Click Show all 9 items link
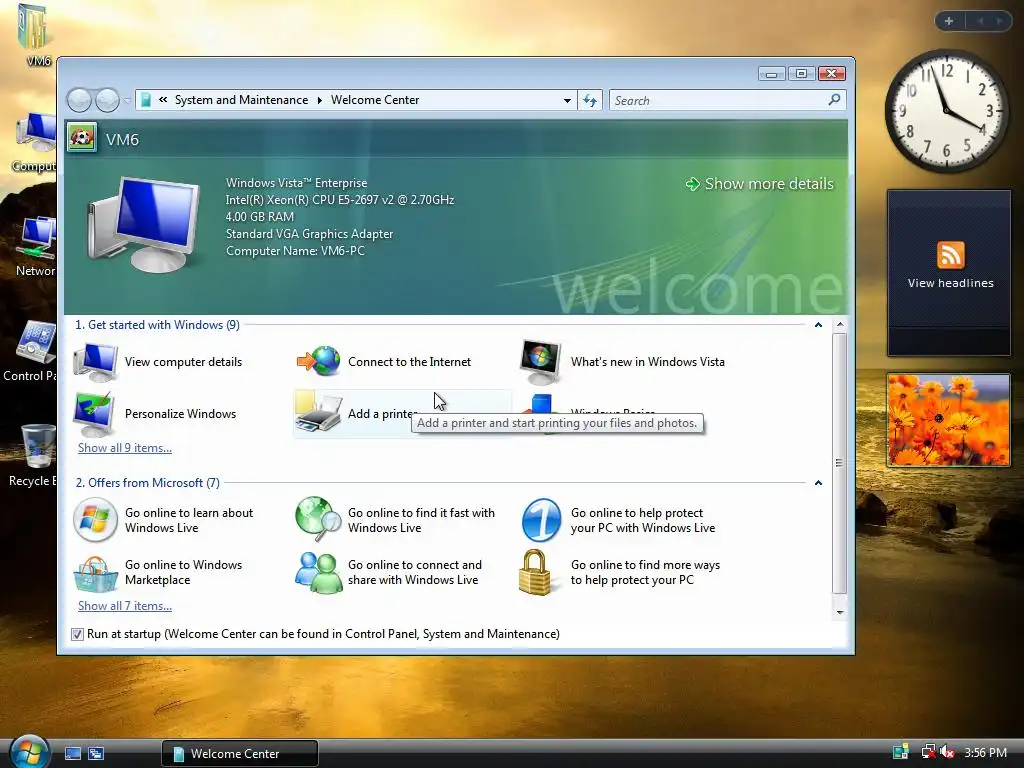Viewport: 1024px width, 768px height. [x=125, y=448]
